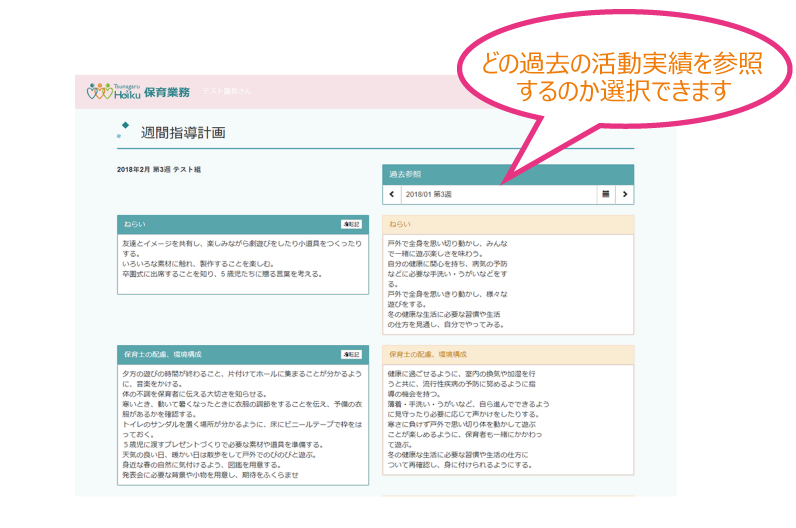Open the calendar picker for past reference
The image size is (796, 528).
(x=605, y=194)
